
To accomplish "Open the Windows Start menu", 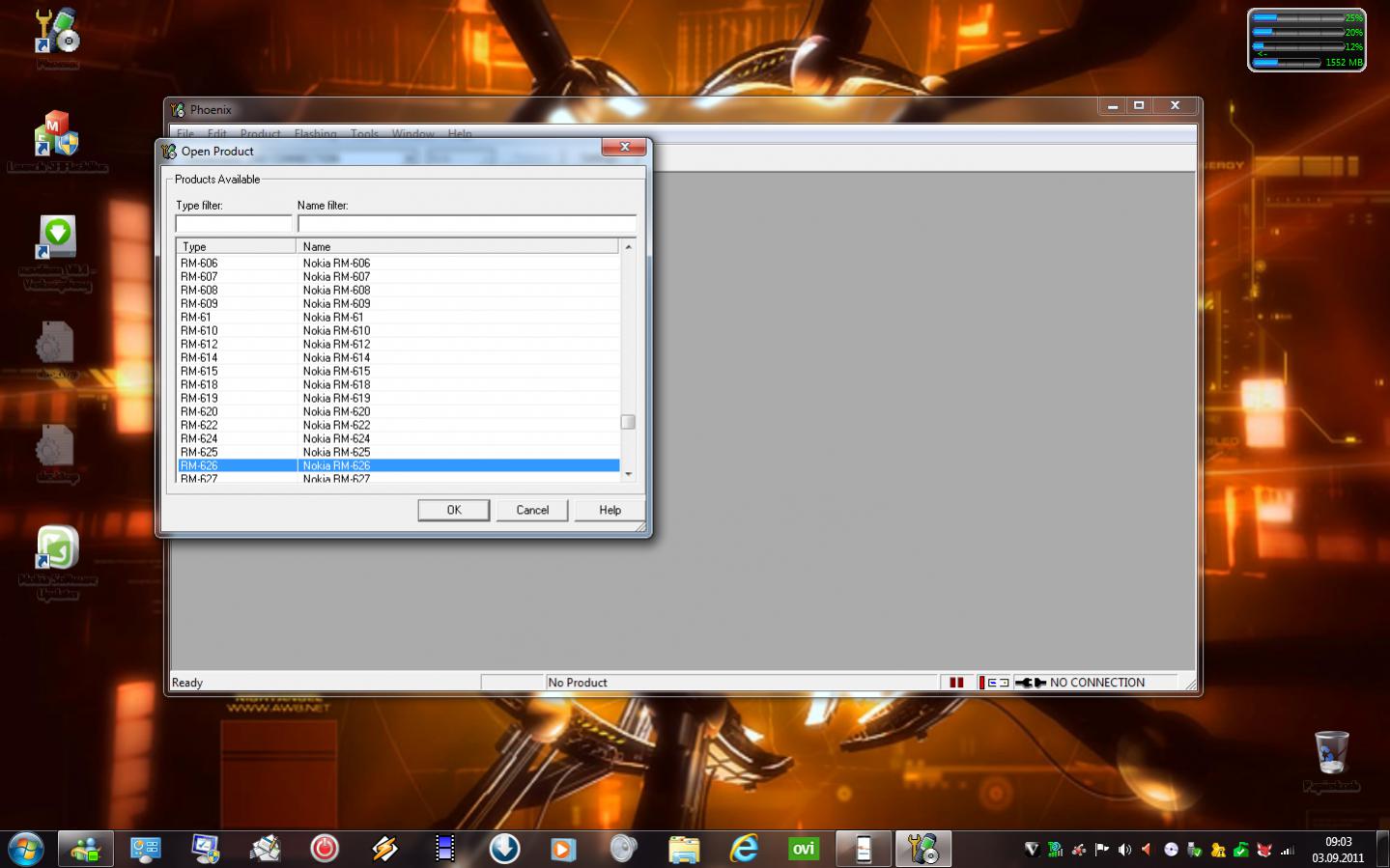I will 25,849.
